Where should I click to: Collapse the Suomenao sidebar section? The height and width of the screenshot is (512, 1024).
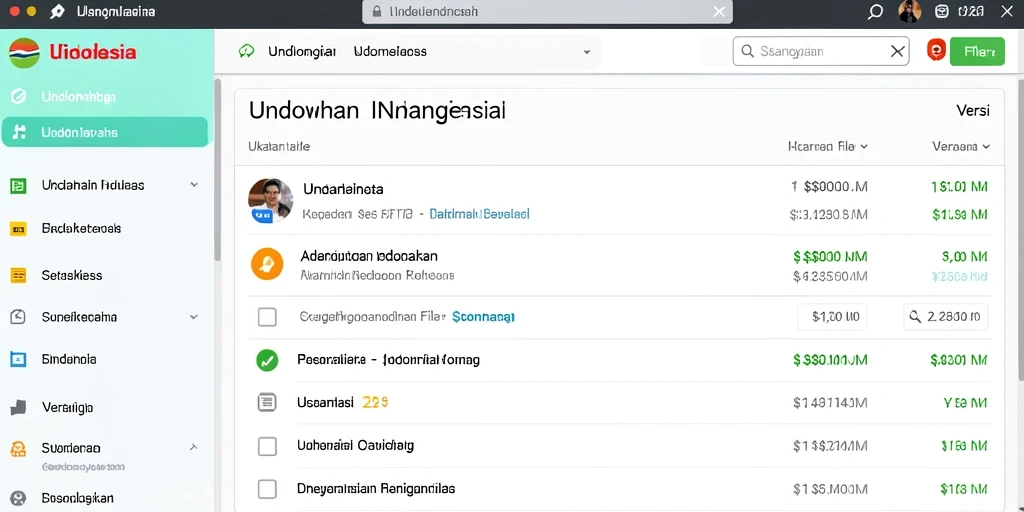(x=193, y=447)
